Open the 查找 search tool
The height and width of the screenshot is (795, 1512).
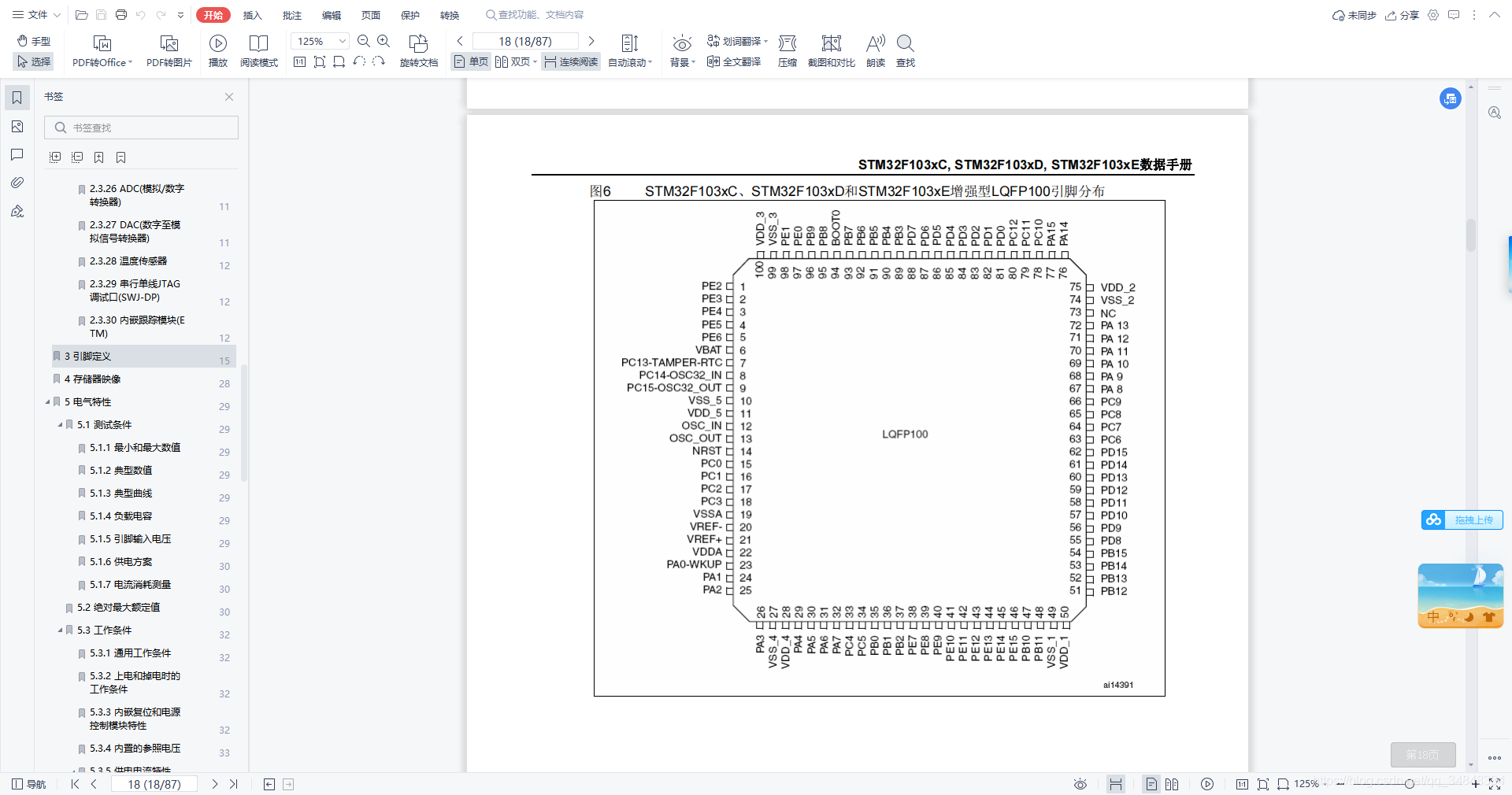pos(906,51)
